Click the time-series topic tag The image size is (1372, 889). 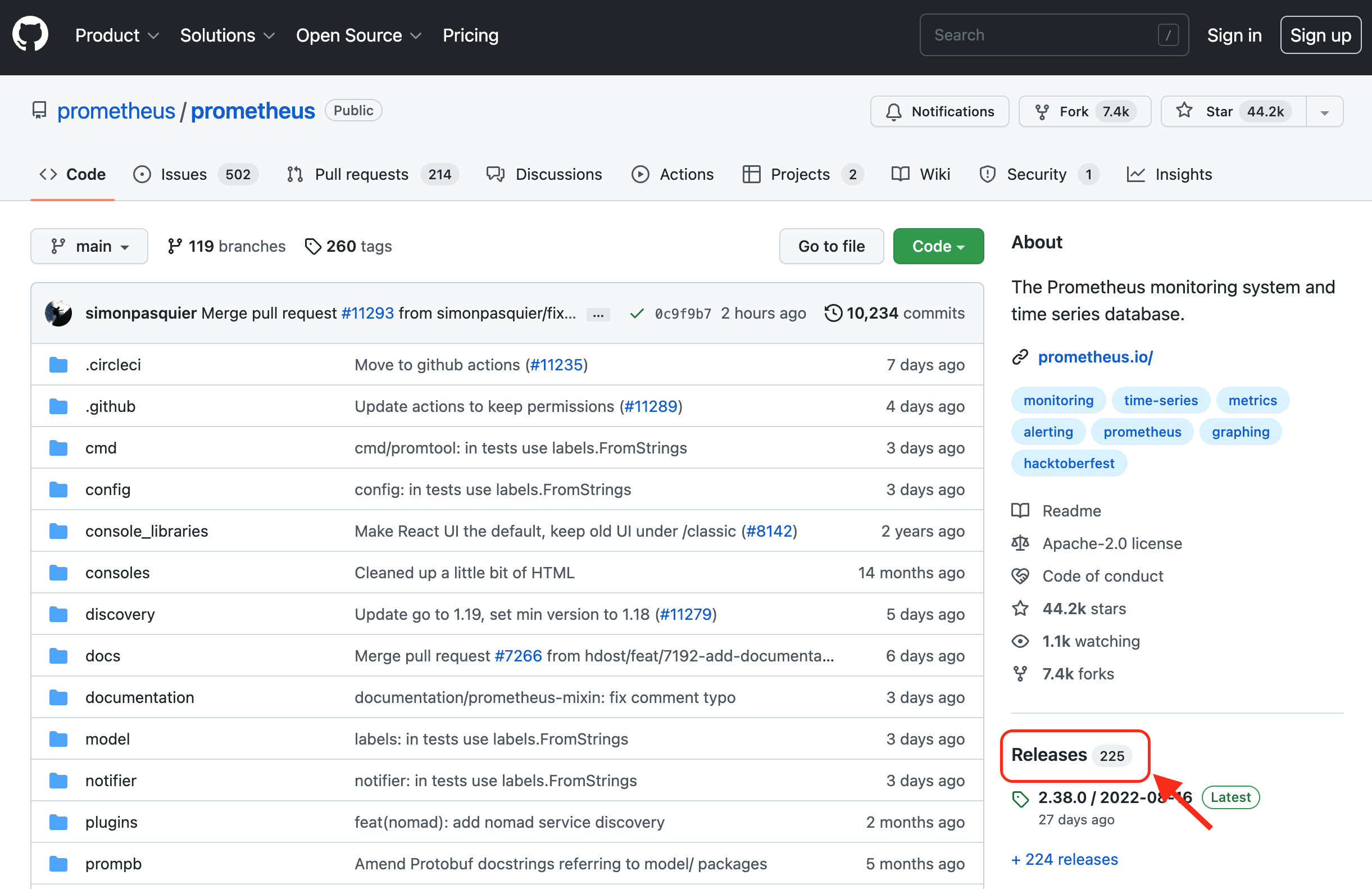pos(1160,400)
